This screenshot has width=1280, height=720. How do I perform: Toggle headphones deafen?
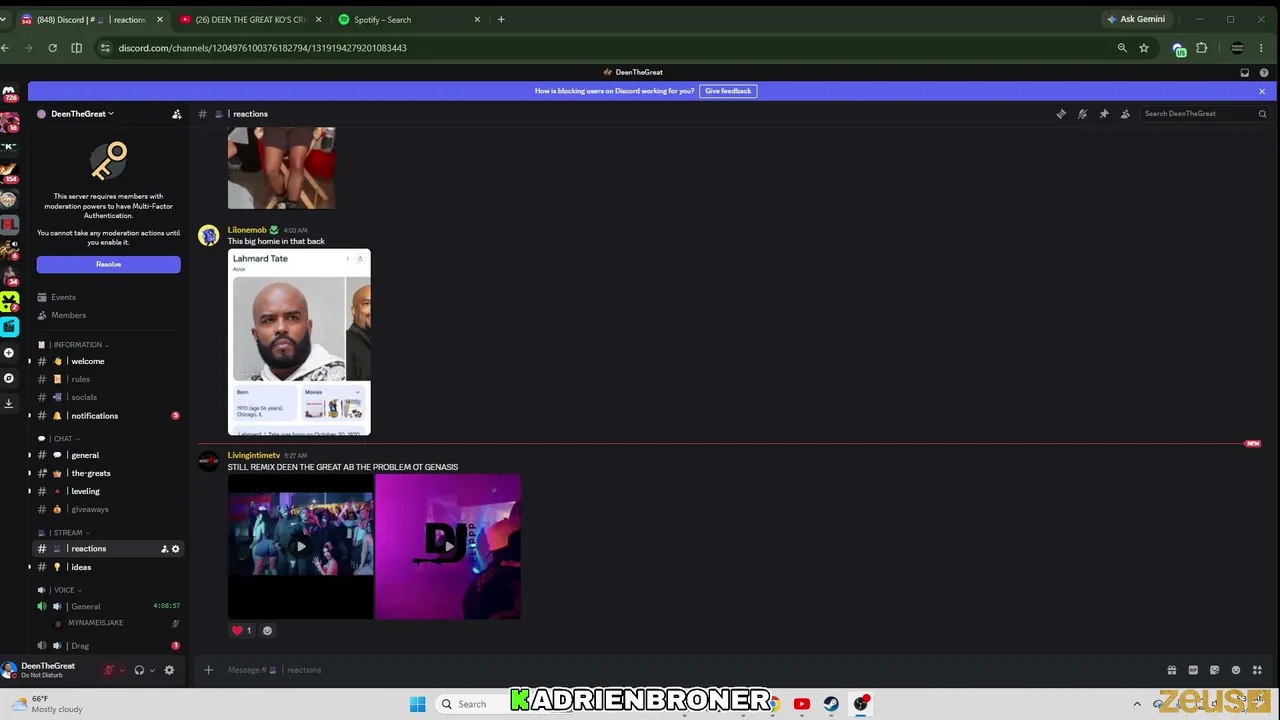139,670
